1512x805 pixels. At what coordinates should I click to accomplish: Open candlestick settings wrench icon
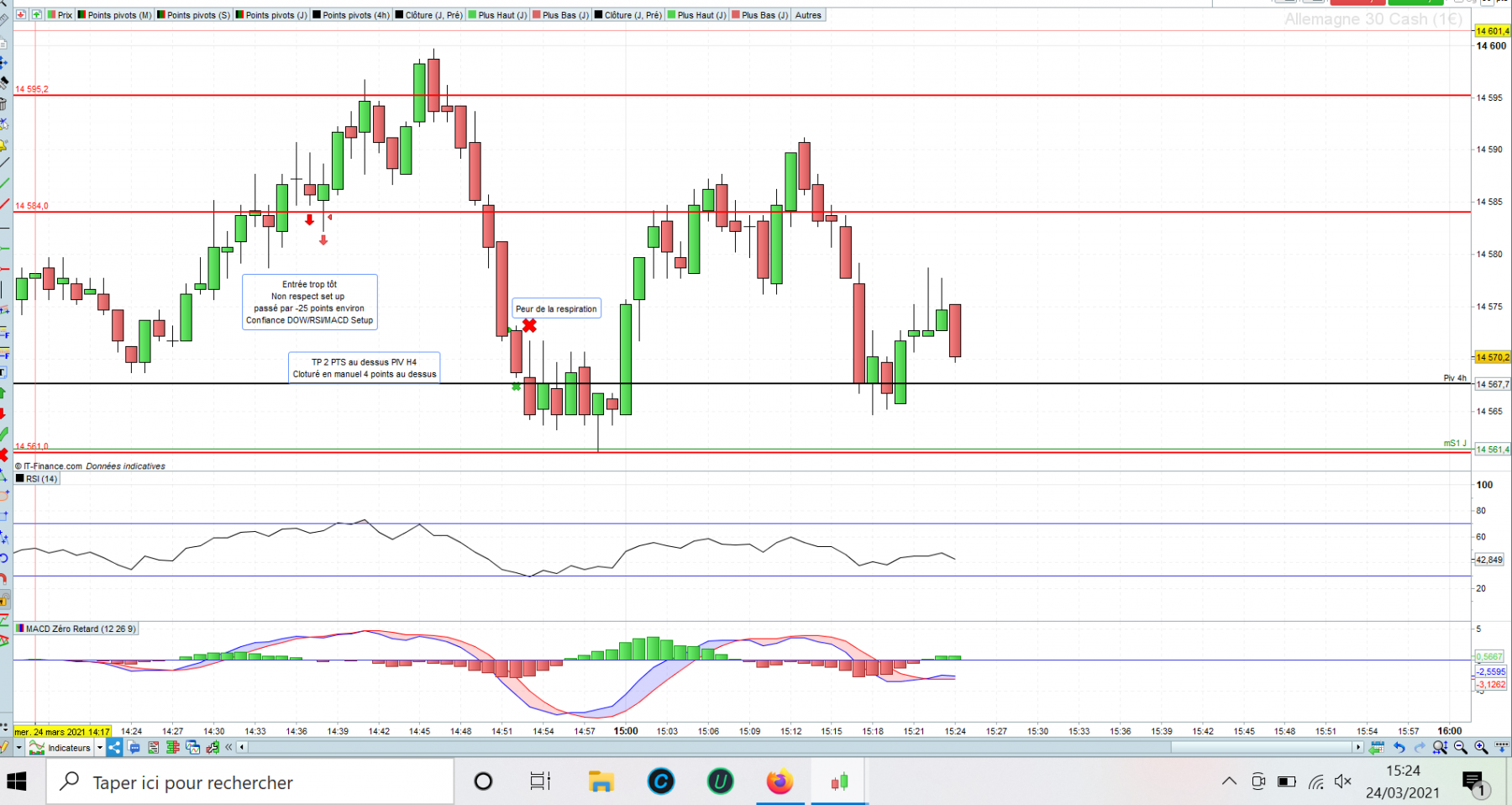point(213,747)
